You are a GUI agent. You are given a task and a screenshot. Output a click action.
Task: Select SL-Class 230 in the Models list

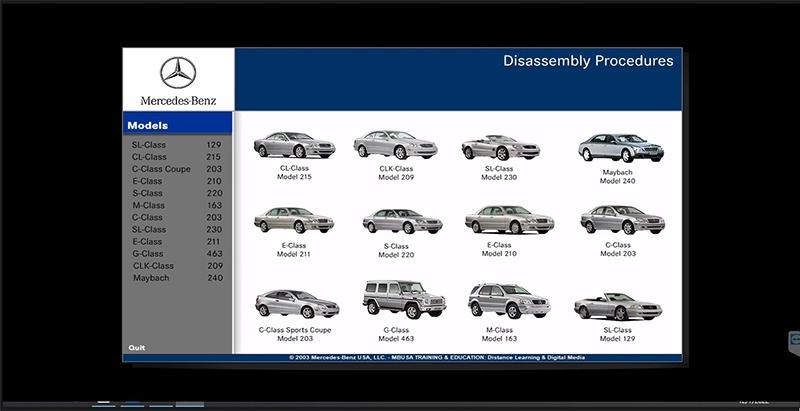click(177, 229)
